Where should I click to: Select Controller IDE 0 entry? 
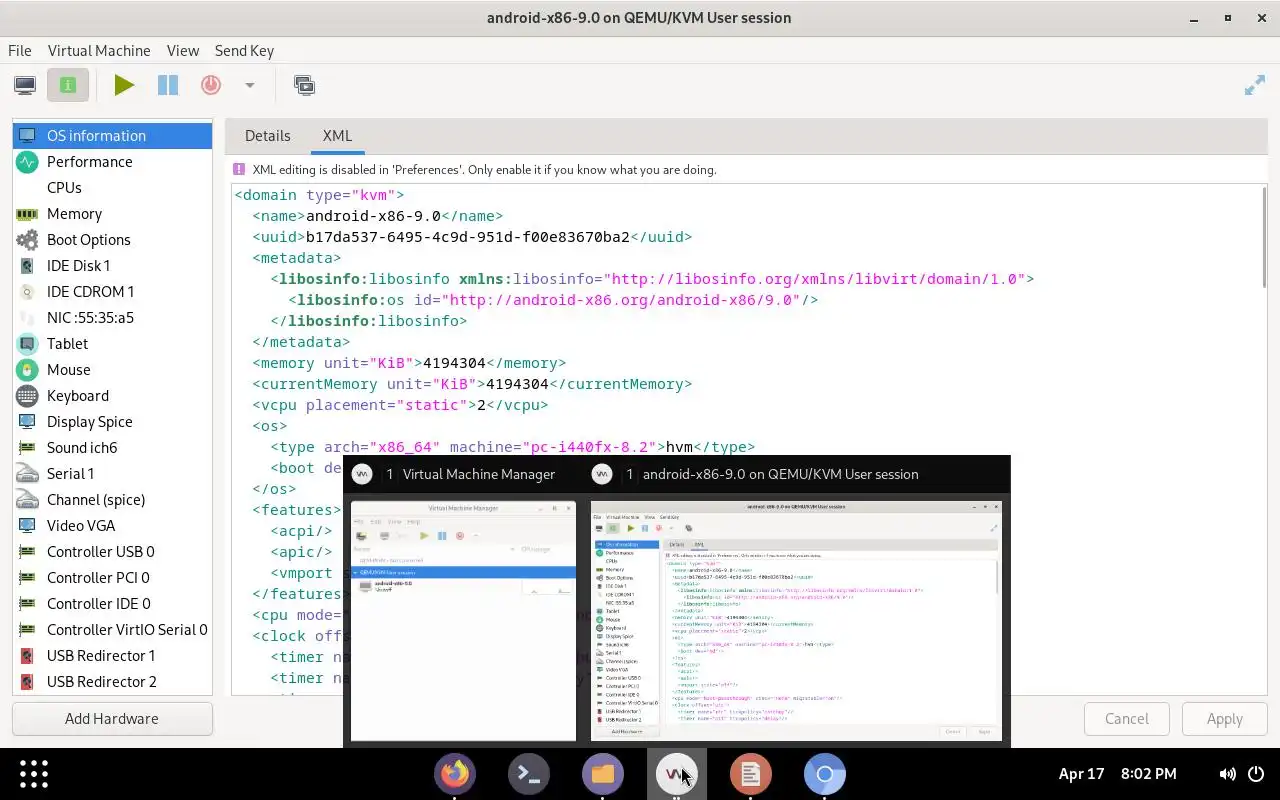pyautogui.click(x=112, y=603)
